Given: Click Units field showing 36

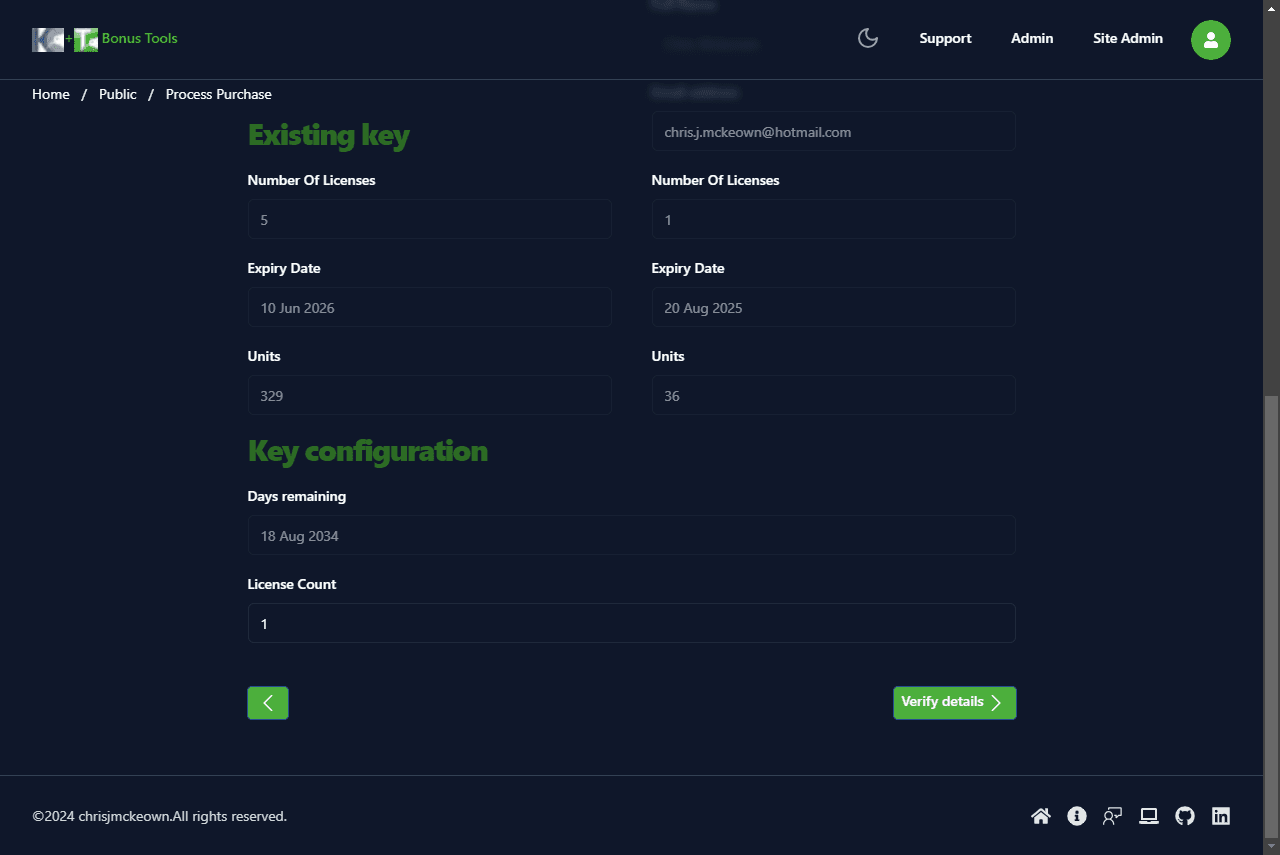Looking at the screenshot, I should (834, 395).
